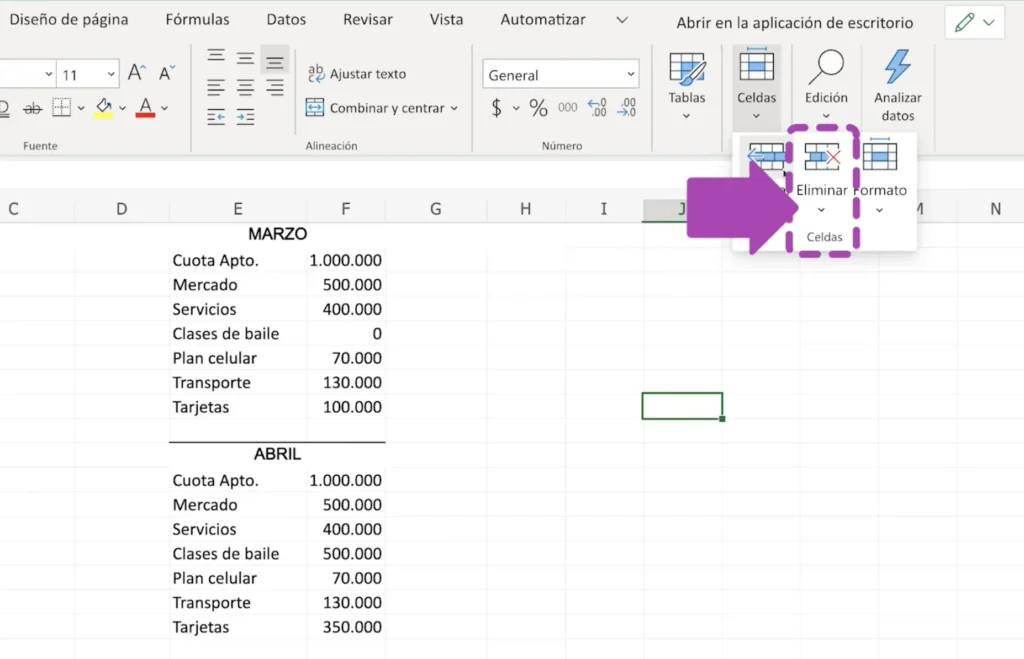Open the General number format dropdown
The image size is (1024, 659).
click(x=560, y=75)
